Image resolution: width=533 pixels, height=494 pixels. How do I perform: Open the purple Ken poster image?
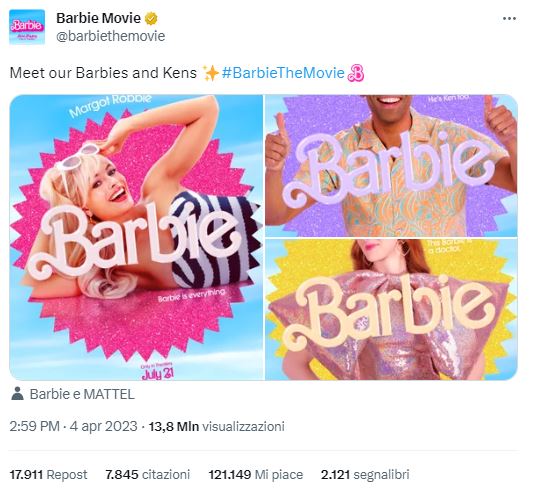[x=391, y=166]
